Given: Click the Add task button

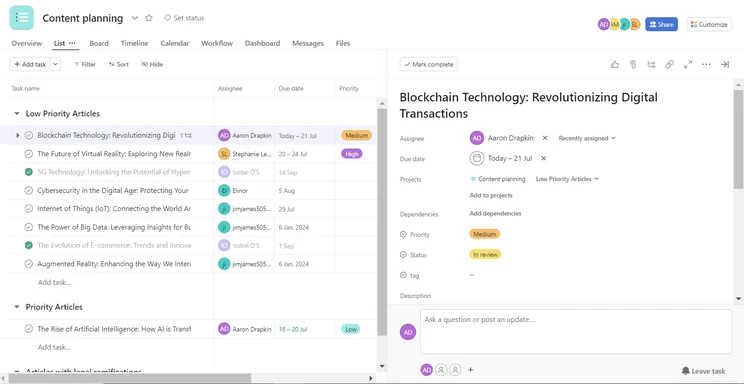Looking at the screenshot, I should [30, 64].
